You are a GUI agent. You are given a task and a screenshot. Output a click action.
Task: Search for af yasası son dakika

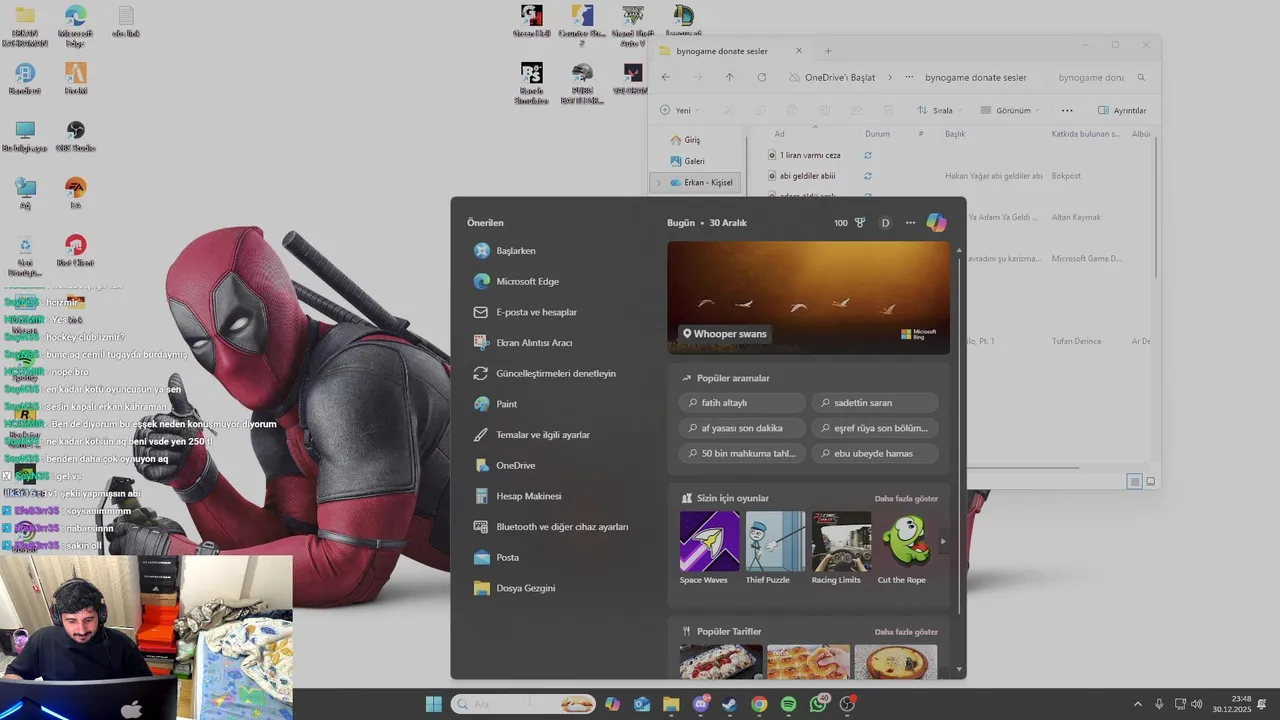(741, 428)
